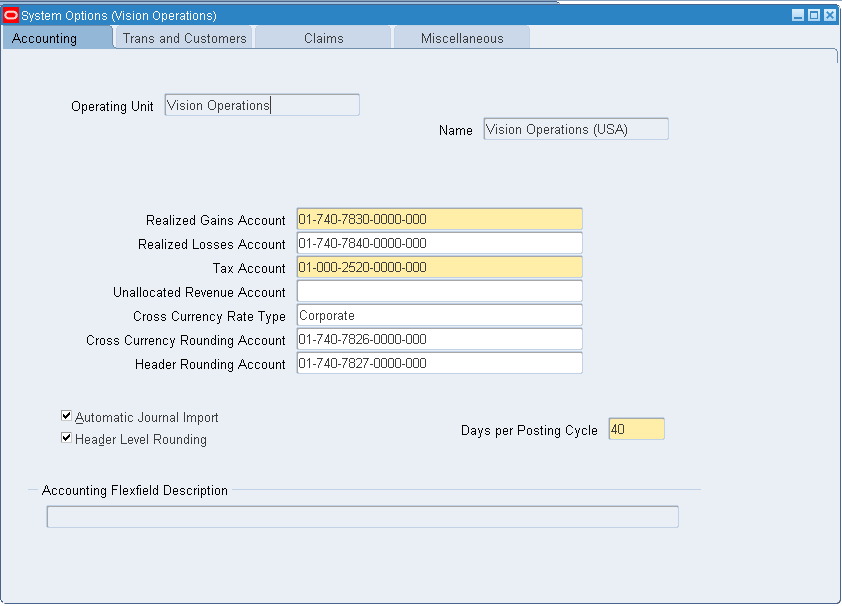Switch to the Accounting tab

point(45,38)
